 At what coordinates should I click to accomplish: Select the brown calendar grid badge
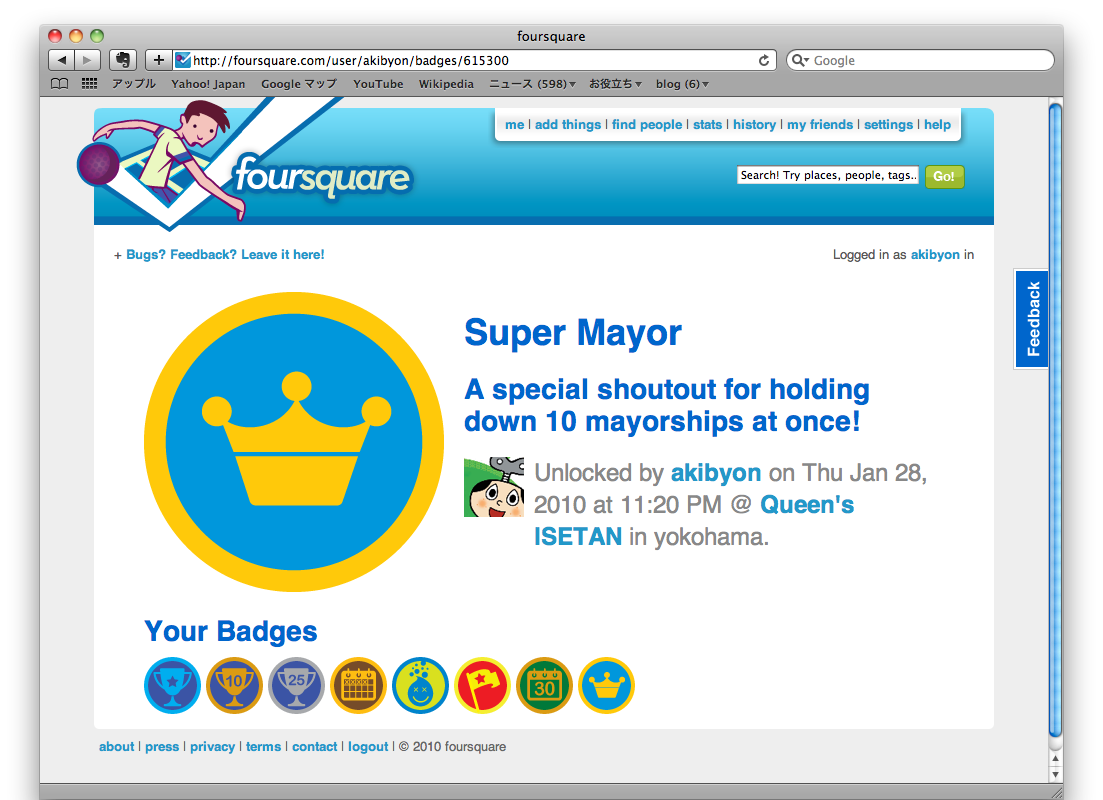(x=358, y=685)
